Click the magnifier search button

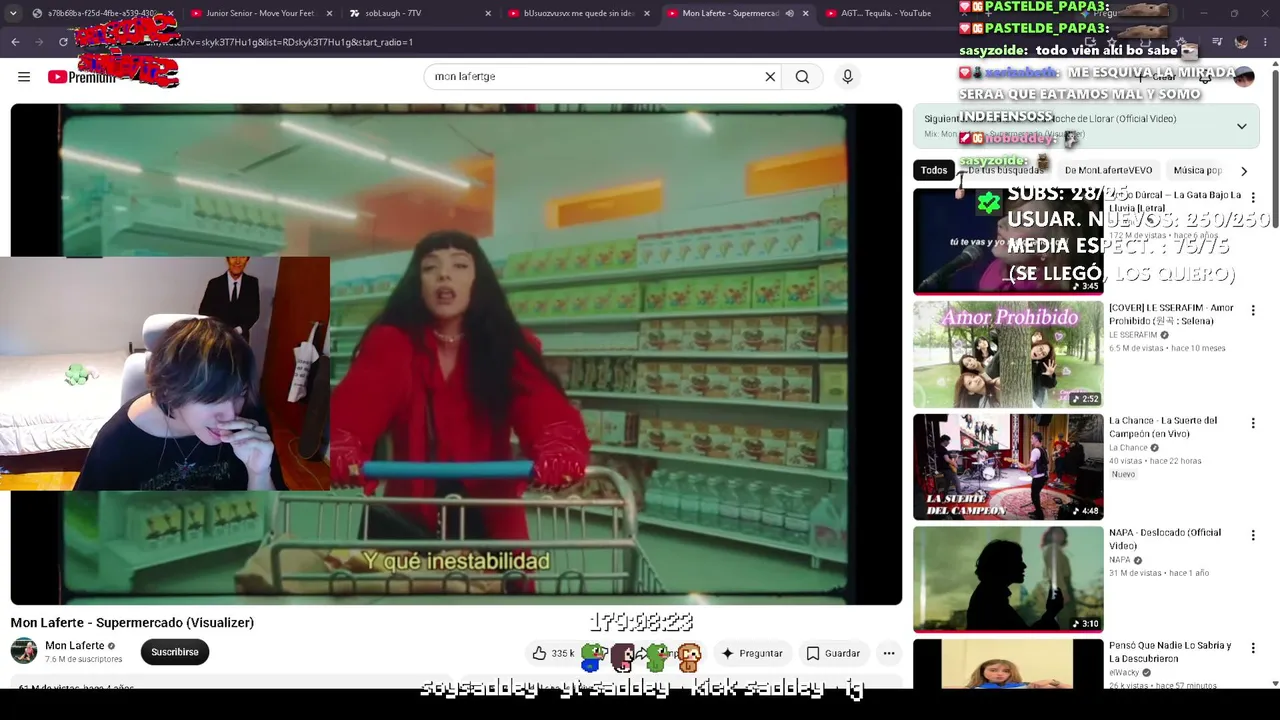(802, 77)
